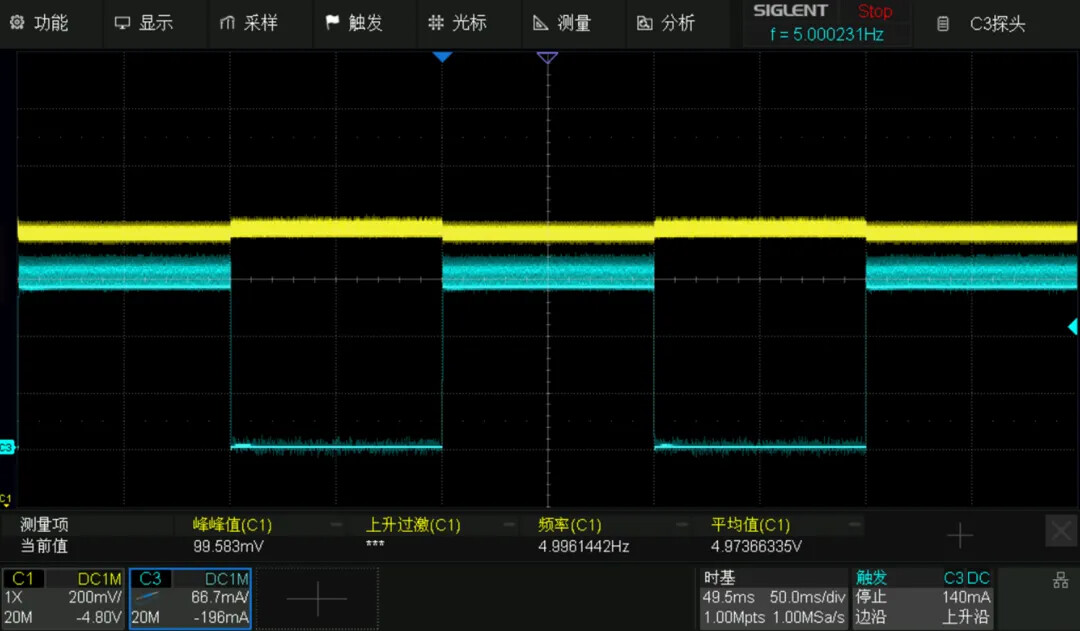
Task: Open the 采样 (Acquire) menu
Action: click(x=249, y=23)
